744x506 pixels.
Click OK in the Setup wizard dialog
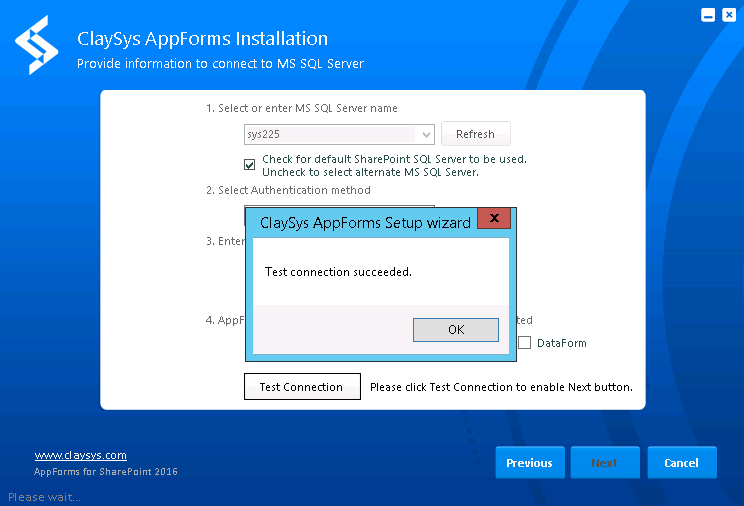[x=456, y=329]
